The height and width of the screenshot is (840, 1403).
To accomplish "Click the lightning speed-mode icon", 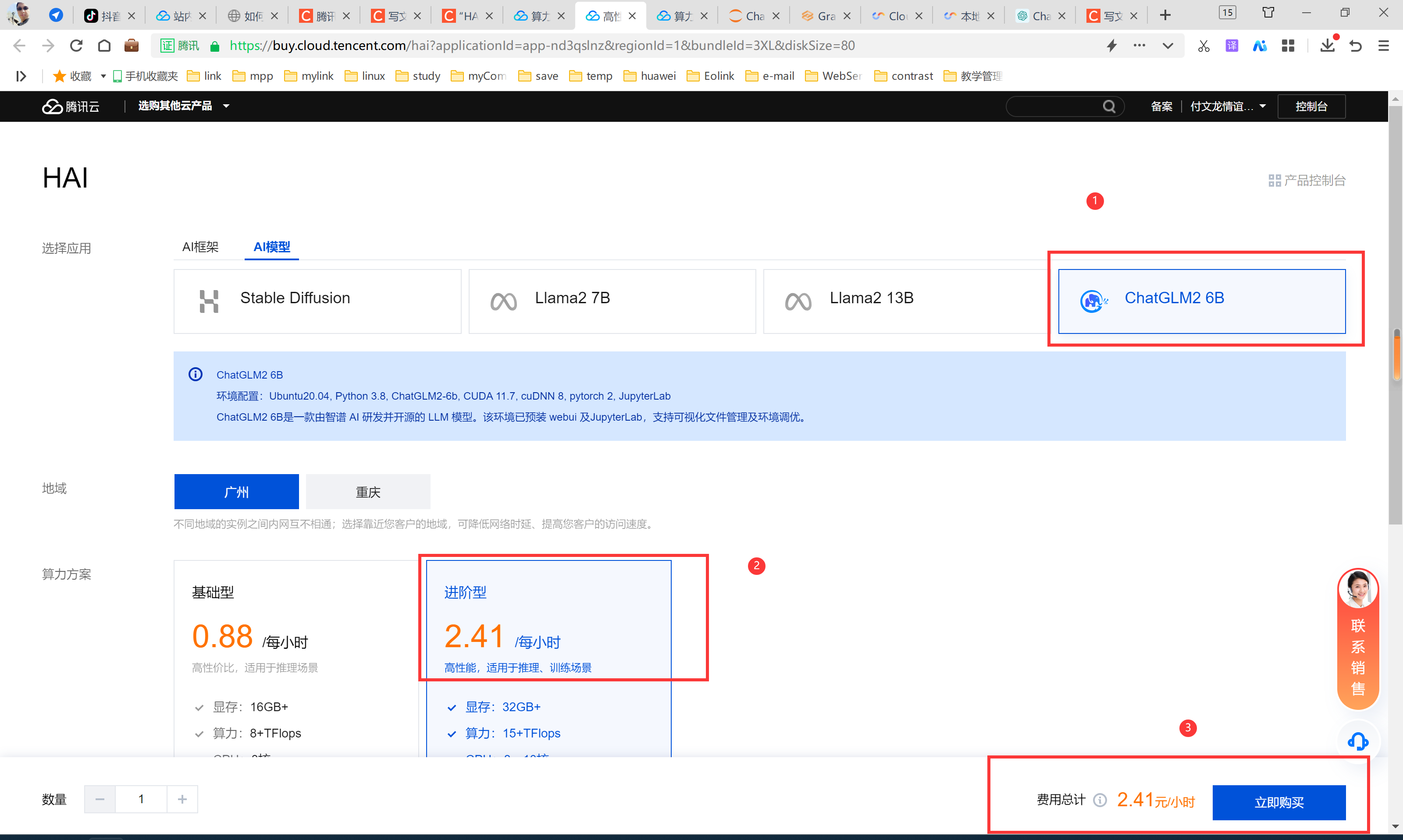I will 1111,46.
